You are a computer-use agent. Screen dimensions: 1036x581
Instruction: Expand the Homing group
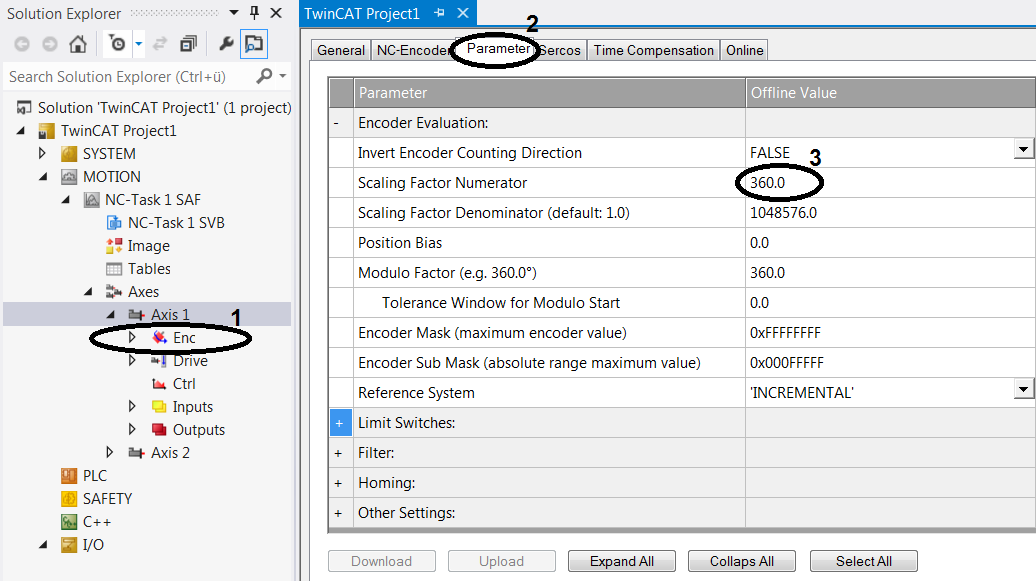[338, 483]
